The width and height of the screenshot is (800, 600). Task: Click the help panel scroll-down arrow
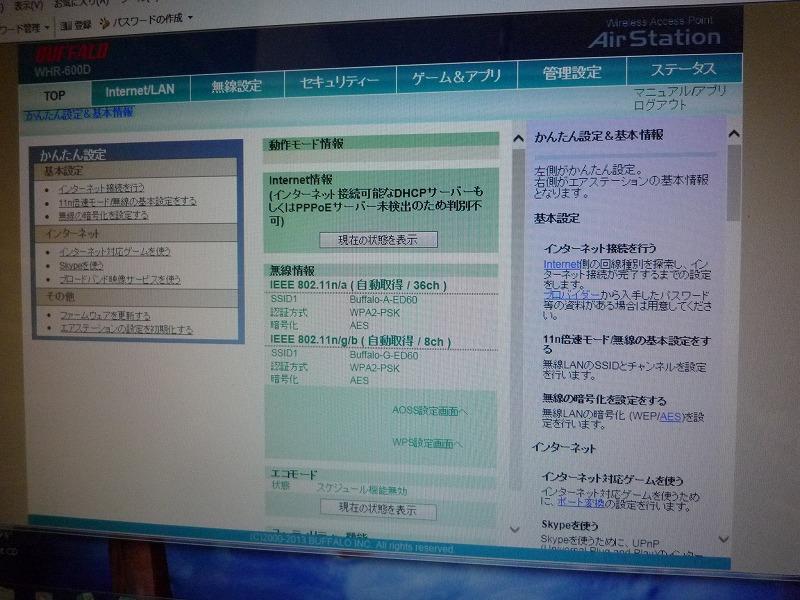(723, 539)
